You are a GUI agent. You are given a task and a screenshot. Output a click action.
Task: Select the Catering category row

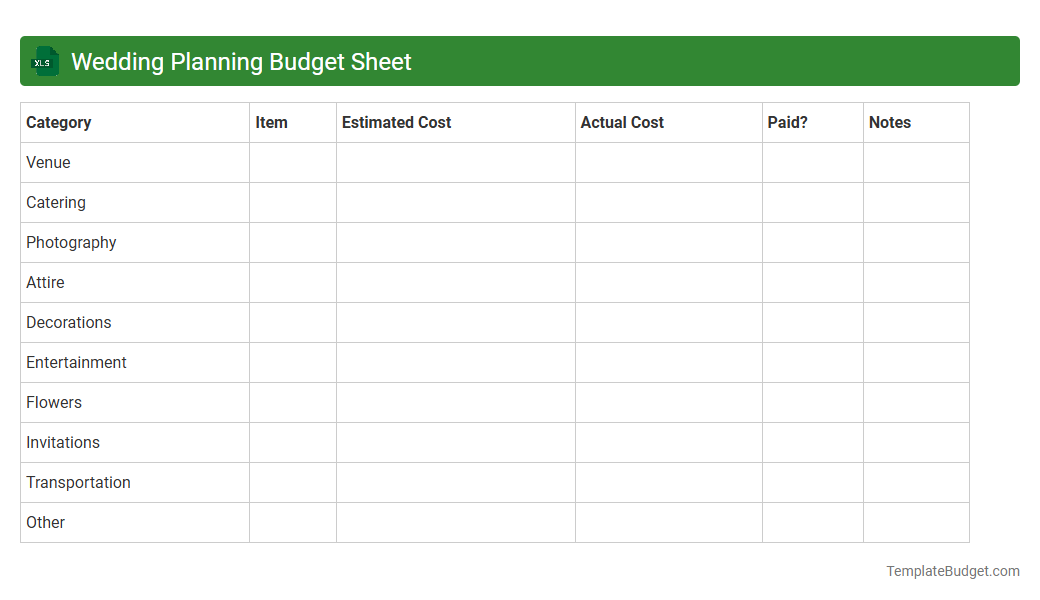coord(55,202)
